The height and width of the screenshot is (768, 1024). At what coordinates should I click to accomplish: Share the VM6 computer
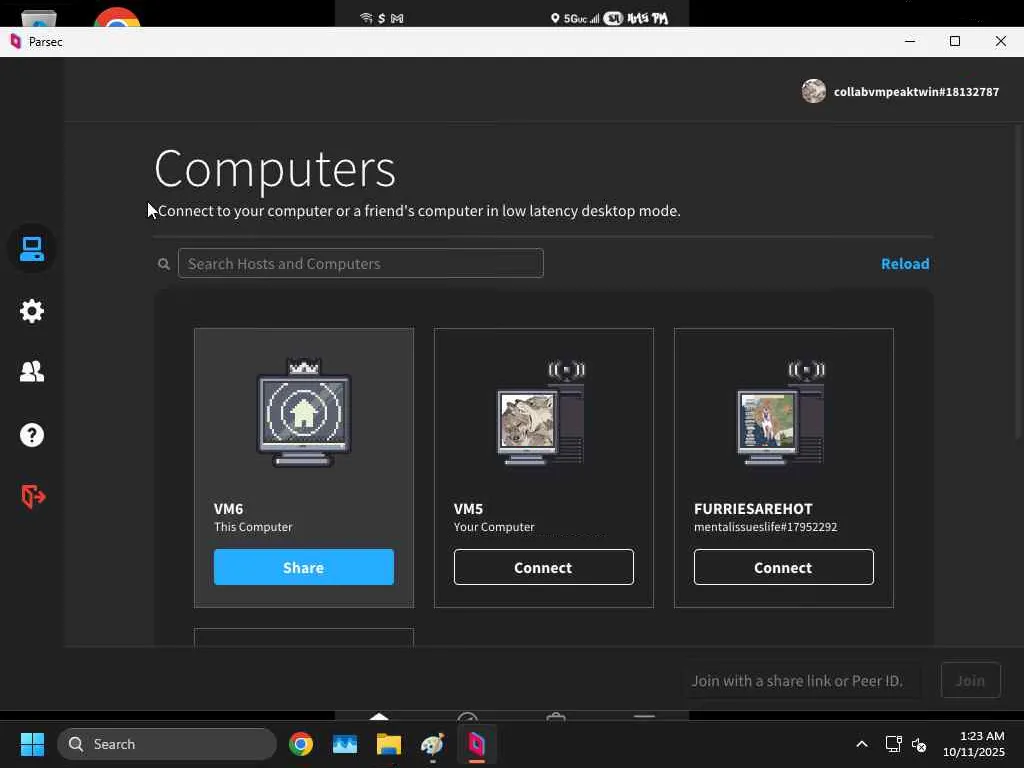tap(304, 568)
